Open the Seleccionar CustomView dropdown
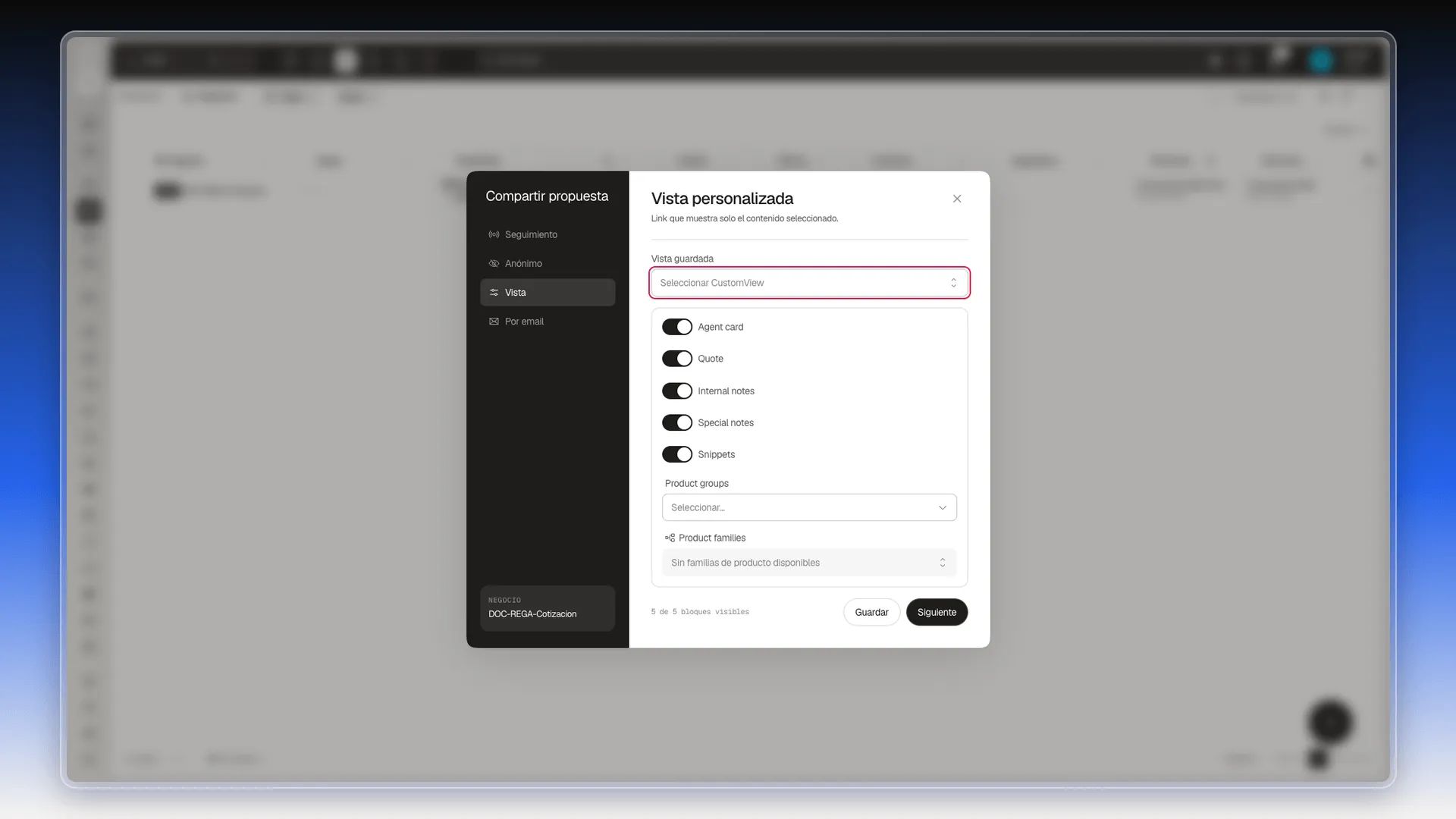The width and height of the screenshot is (1456, 819). pos(809,283)
